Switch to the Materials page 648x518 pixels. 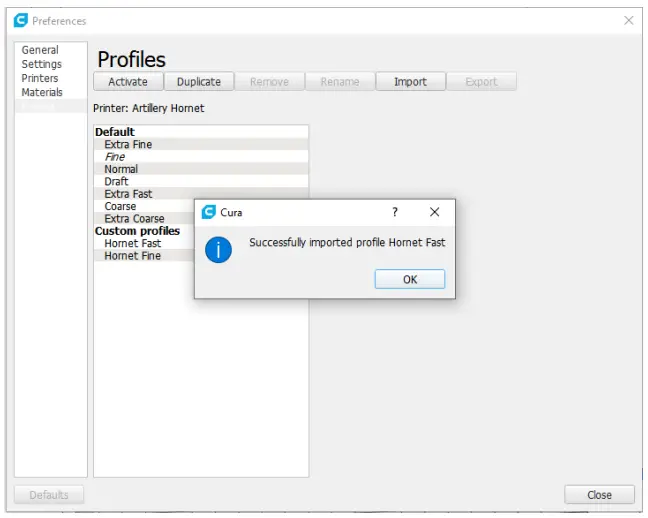coord(42,92)
